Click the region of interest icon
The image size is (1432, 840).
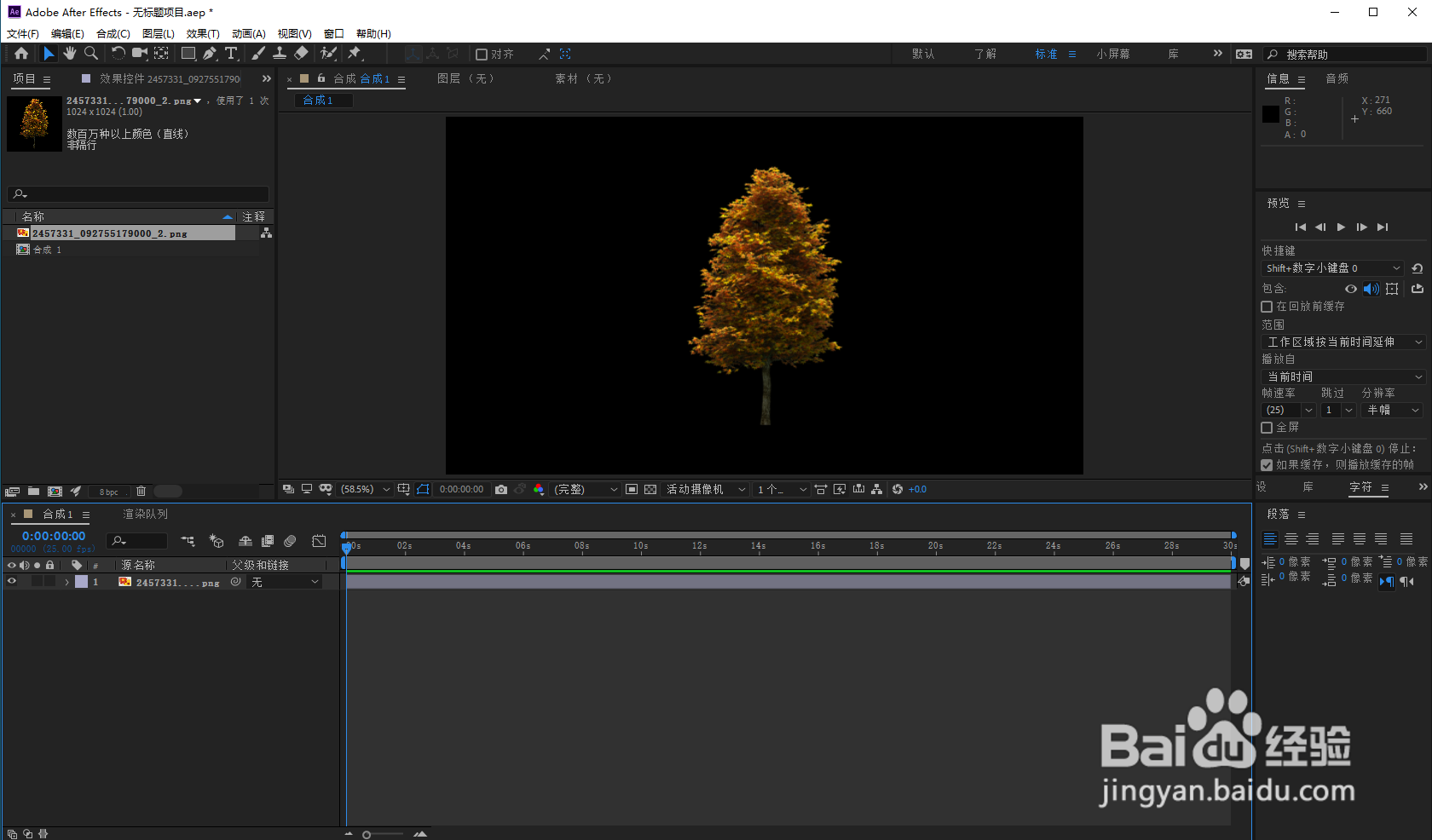pyautogui.click(x=632, y=490)
